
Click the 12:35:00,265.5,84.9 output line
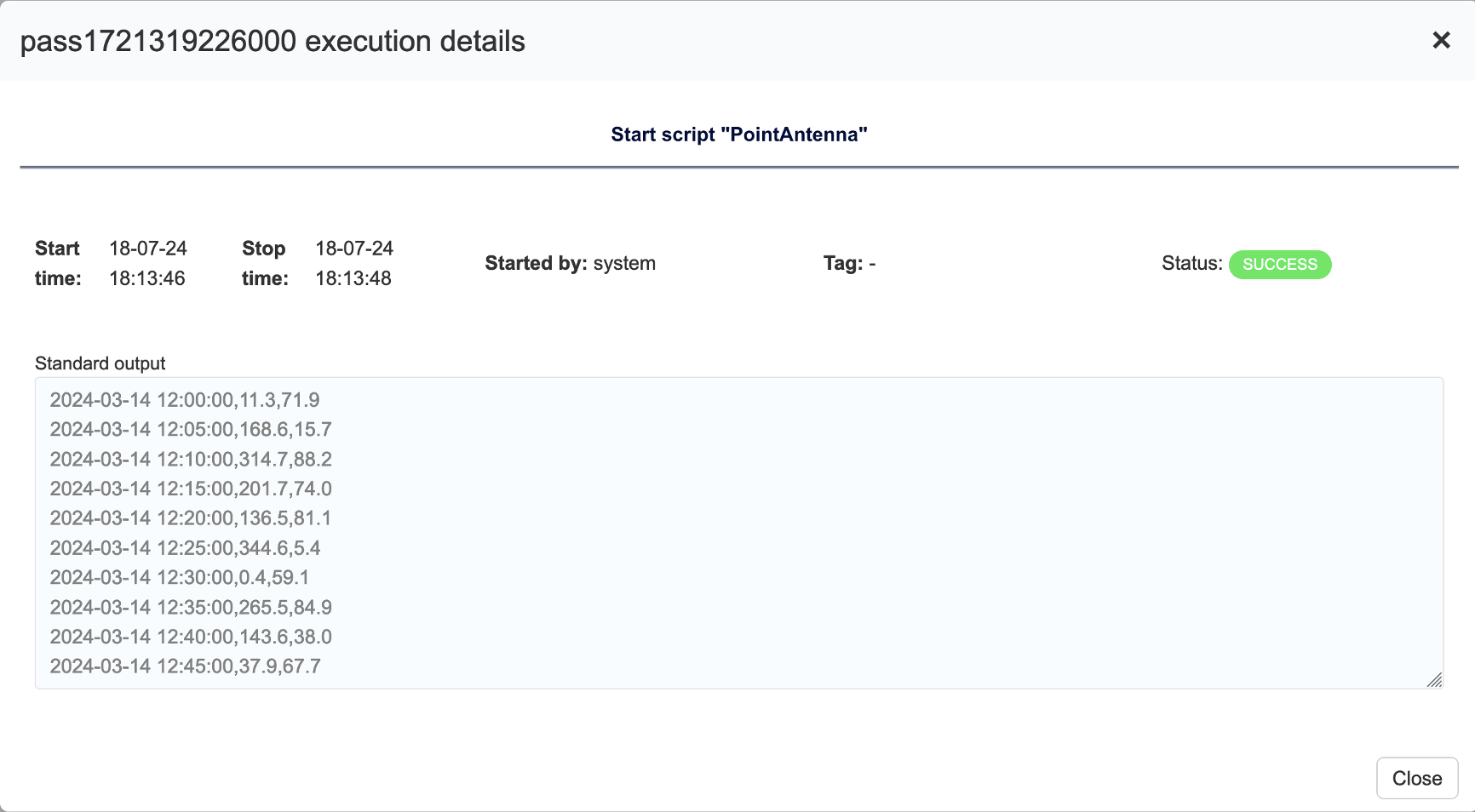191,607
